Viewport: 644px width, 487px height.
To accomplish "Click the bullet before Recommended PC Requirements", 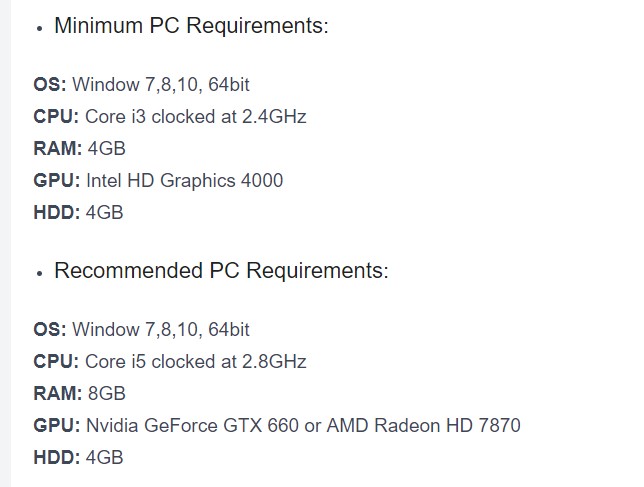I will tap(40, 274).
